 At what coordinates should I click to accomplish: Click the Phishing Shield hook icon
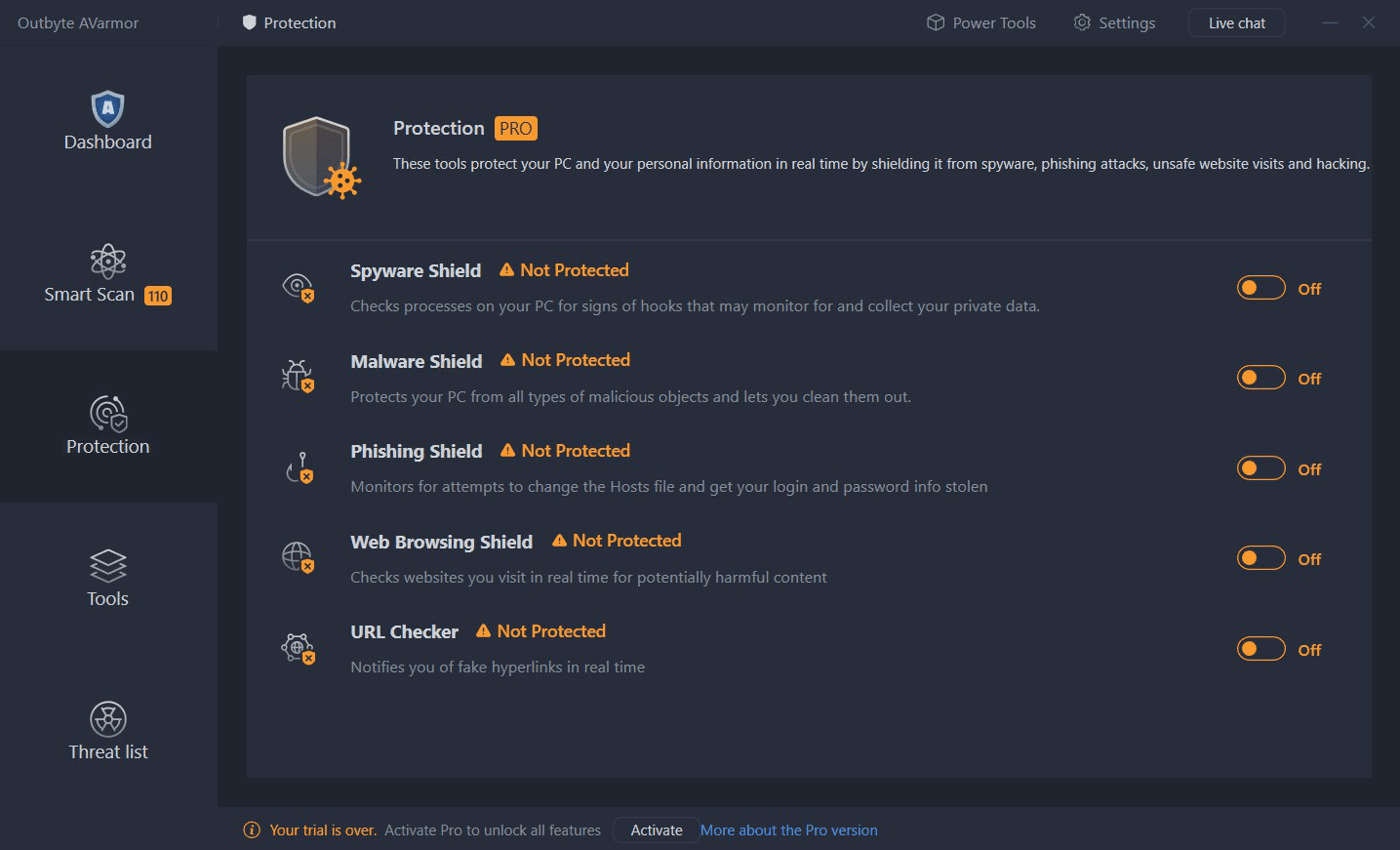[x=299, y=467]
